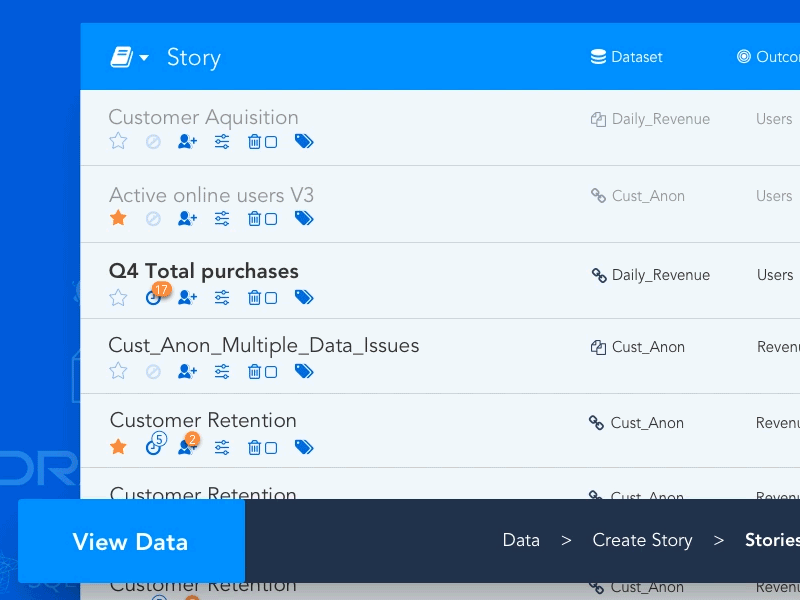The height and width of the screenshot is (600, 800).
Task: Click Cust_Anon dataset in first Customer Retention row
Action: tap(647, 423)
